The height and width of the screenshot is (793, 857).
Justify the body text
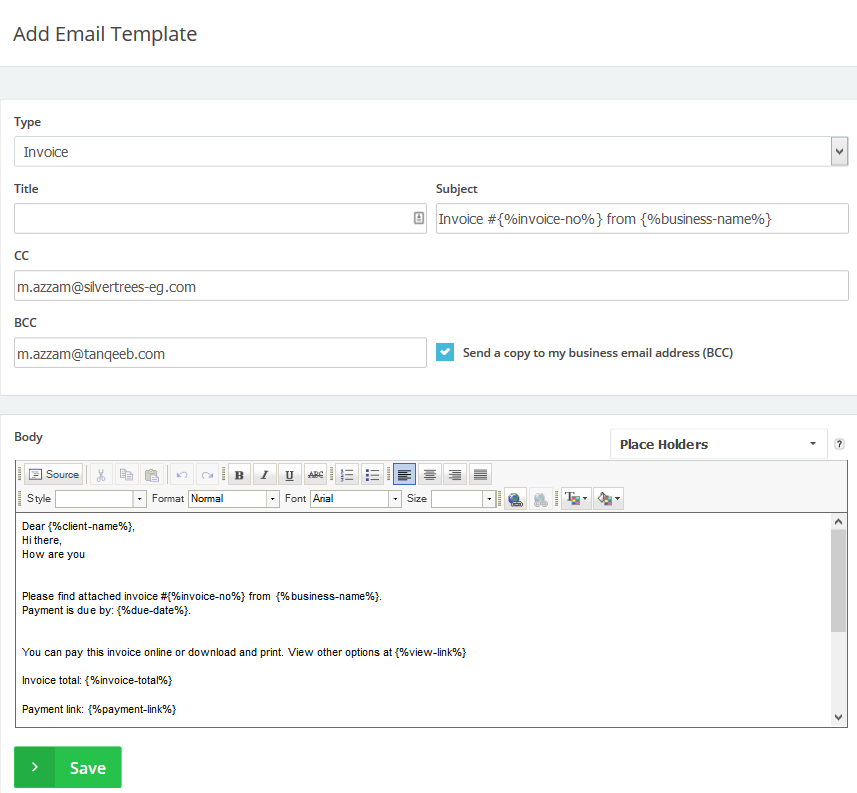(480, 474)
